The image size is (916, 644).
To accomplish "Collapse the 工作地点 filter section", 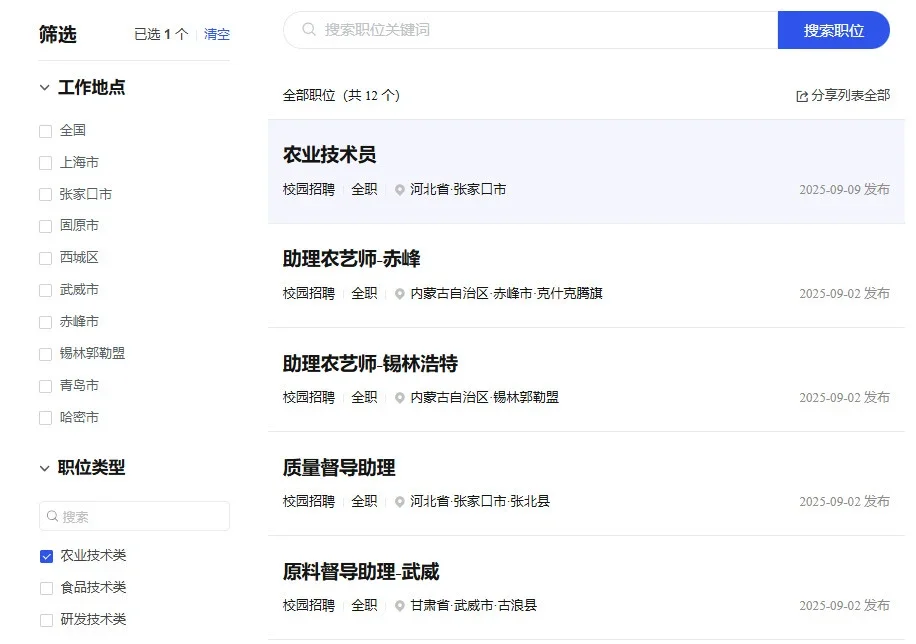I will coord(44,88).
